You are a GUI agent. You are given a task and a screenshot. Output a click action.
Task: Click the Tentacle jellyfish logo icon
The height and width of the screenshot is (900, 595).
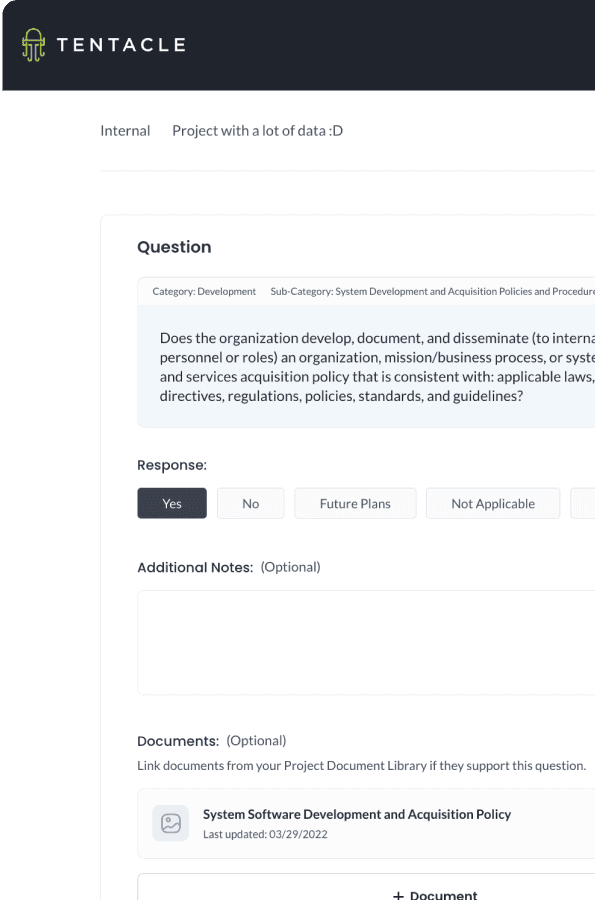tap(33, 45)
